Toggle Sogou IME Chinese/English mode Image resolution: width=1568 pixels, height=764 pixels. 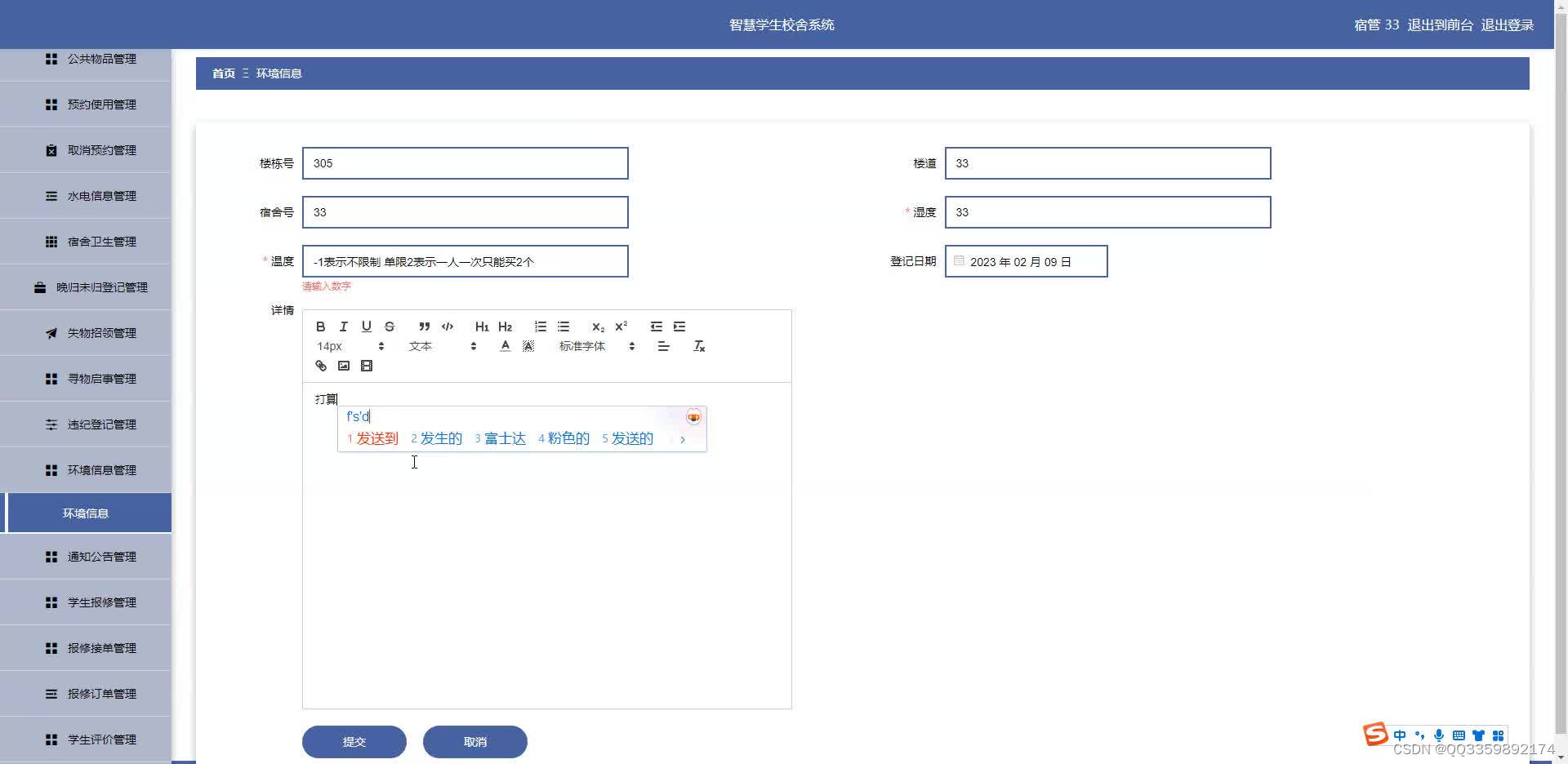coord(1400,735)
